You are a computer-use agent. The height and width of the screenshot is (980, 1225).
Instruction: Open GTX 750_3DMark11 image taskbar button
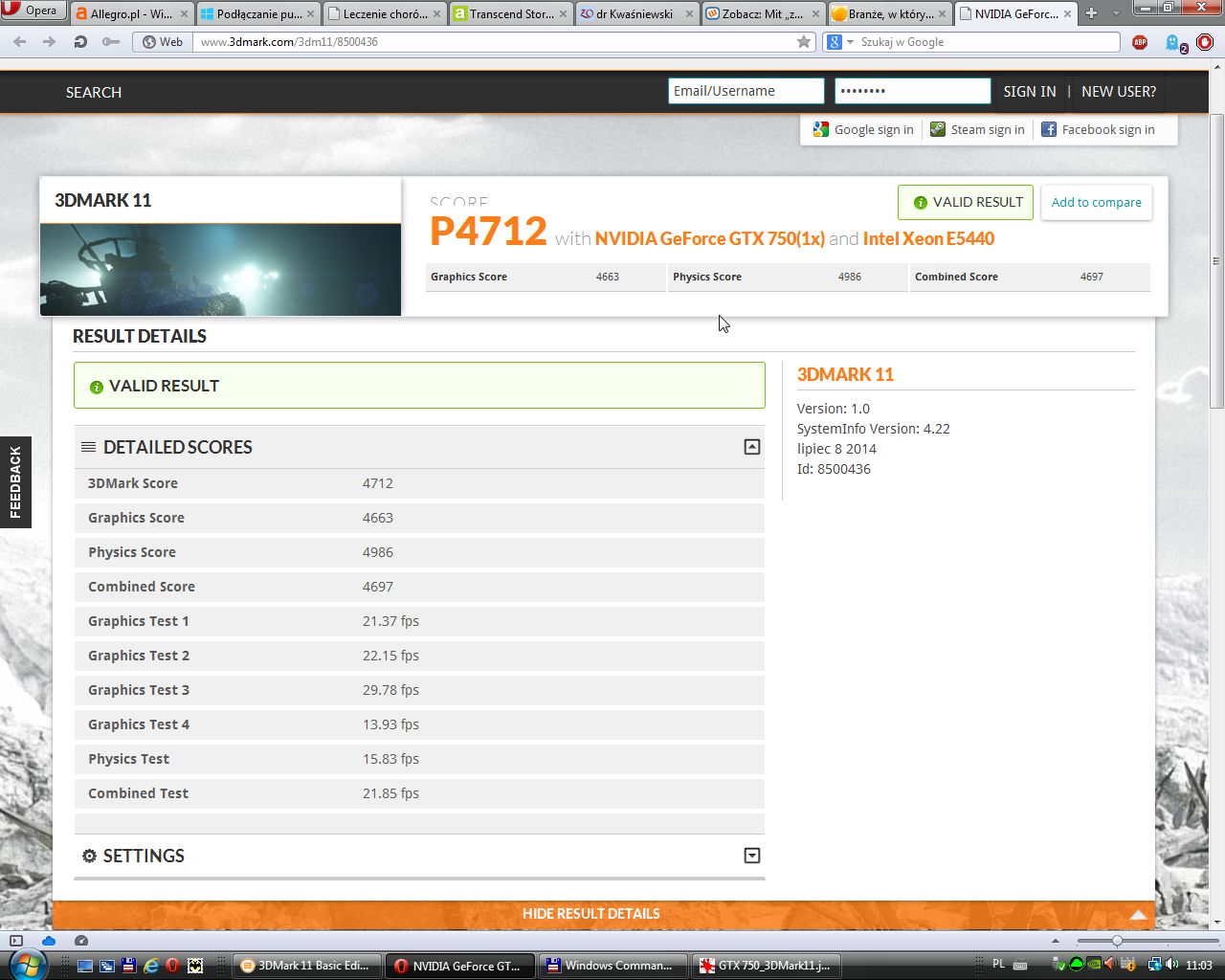point(768,966)
